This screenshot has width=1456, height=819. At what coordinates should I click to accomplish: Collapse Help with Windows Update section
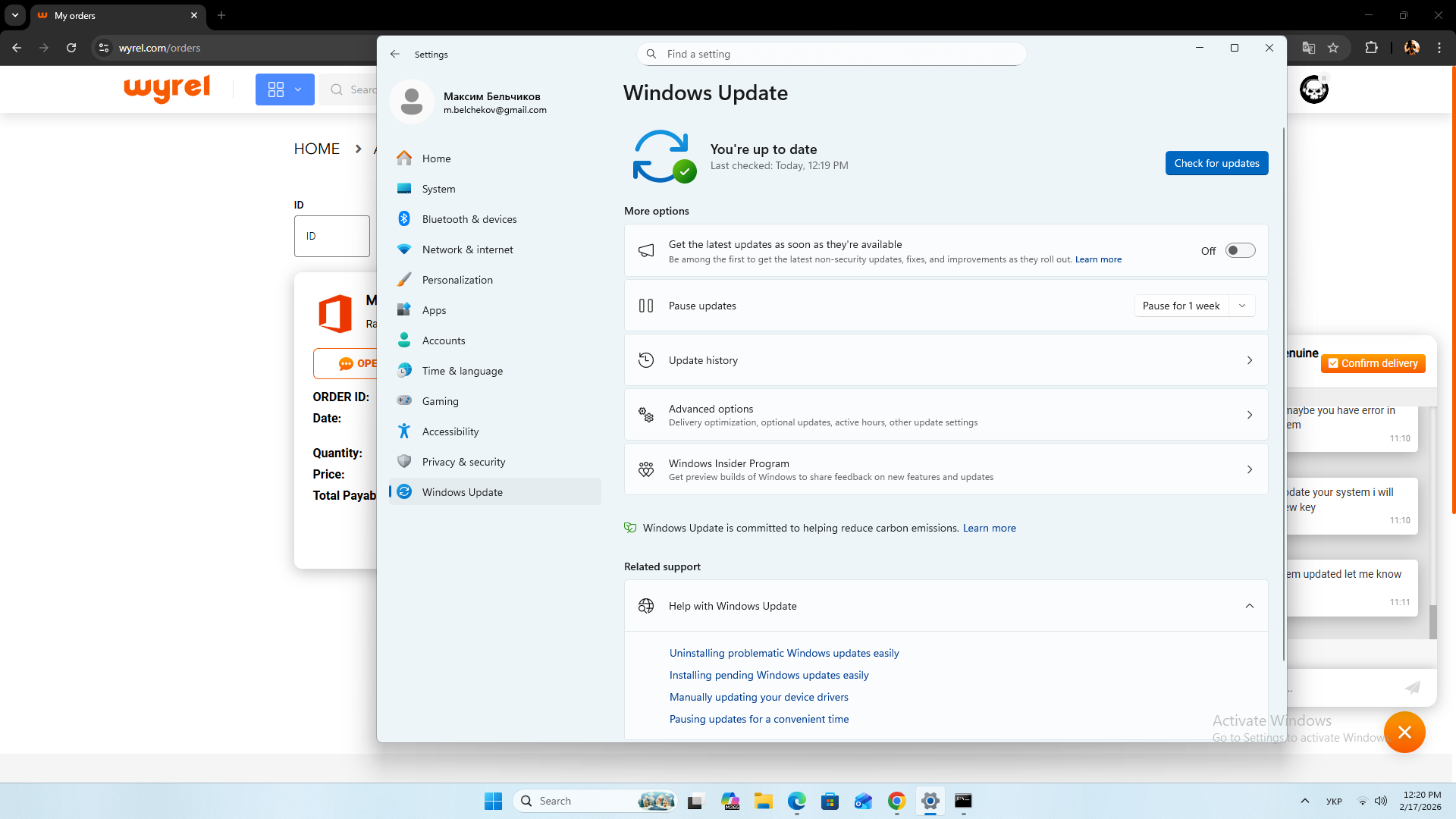coord(1249,606)
